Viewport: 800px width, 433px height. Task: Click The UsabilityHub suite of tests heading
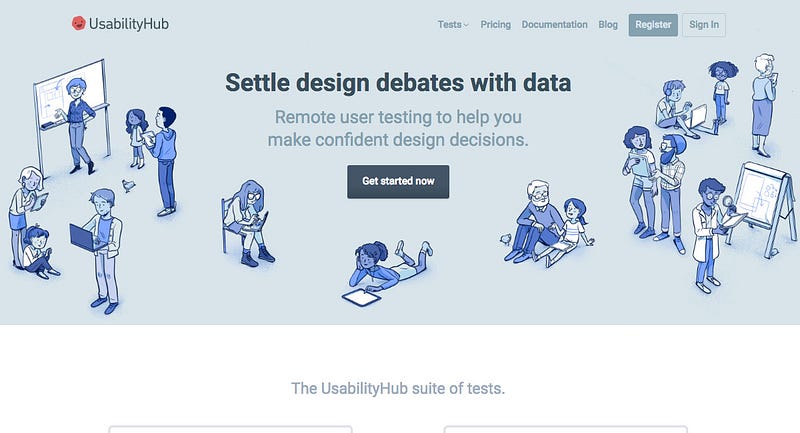(398, 389)
